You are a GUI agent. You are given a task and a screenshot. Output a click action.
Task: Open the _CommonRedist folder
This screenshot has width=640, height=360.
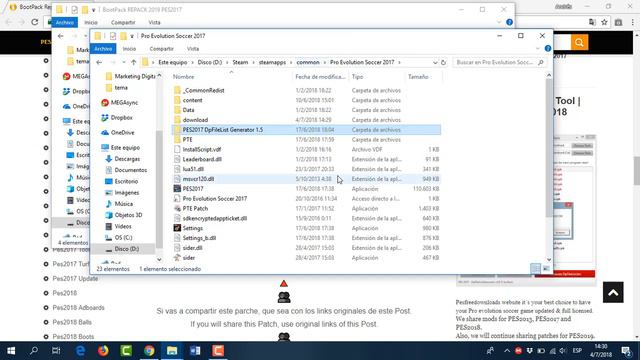coord(204,90)
